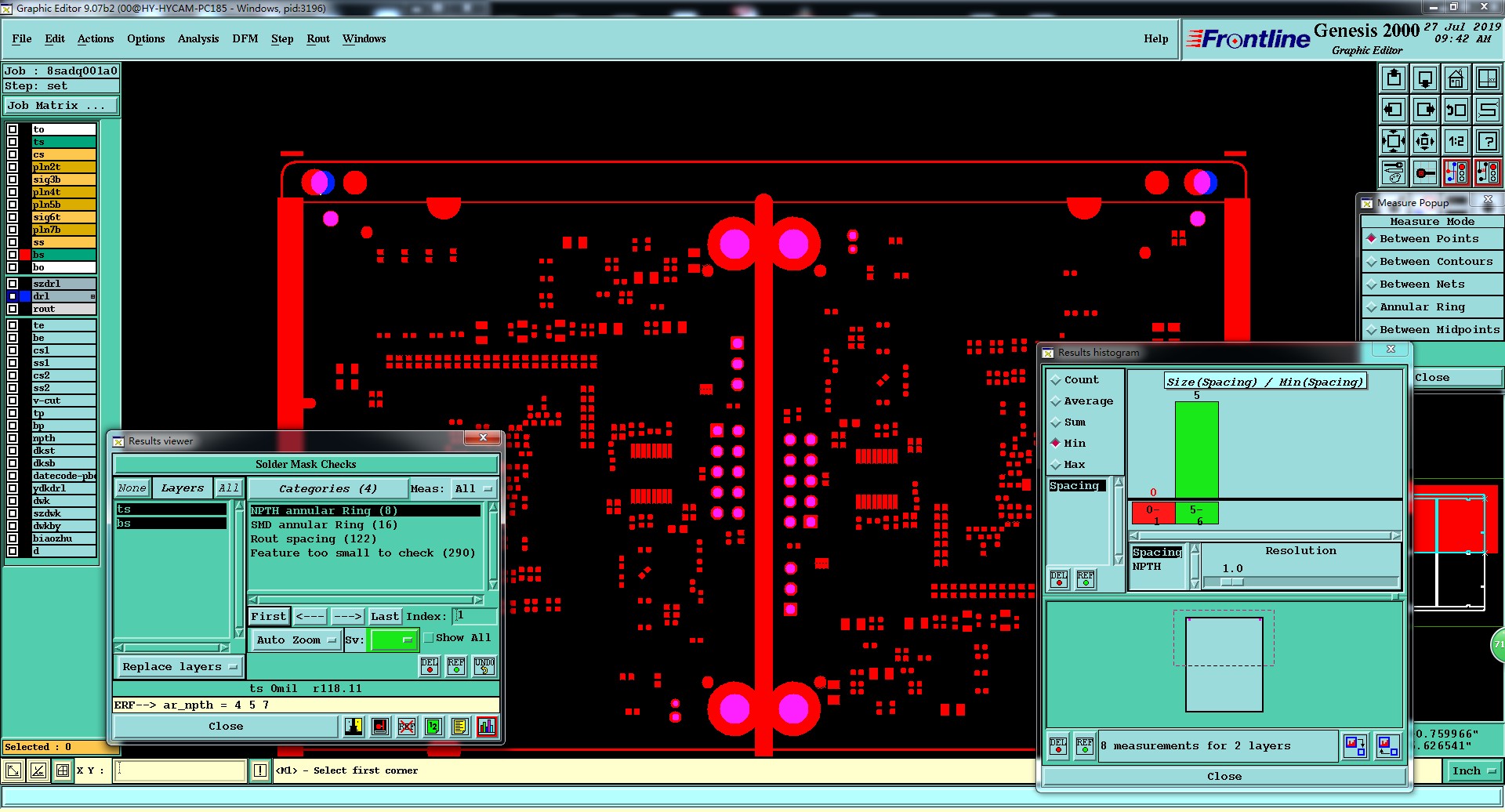1505x812 pixels.
Task: Open the Inch units dropdown
Action: click(x=1473, y=771)
